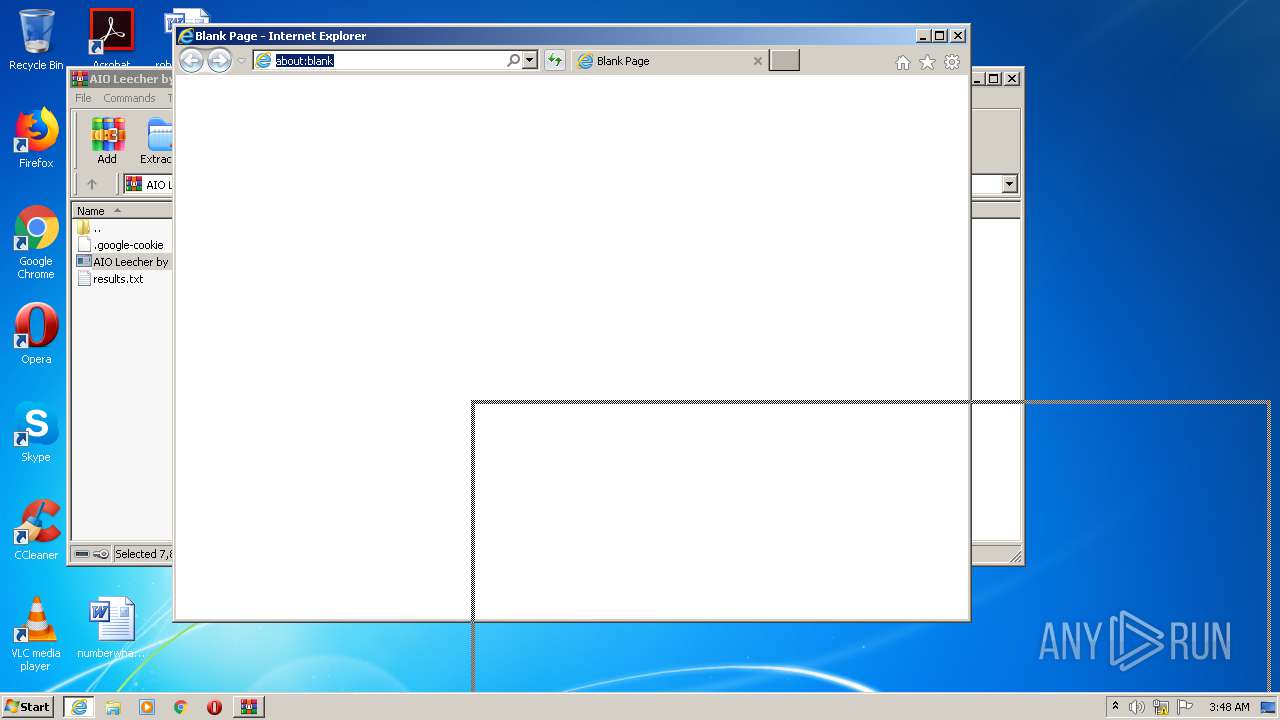
Task: View IE favorites star
Action: click(x=927, y=62)
